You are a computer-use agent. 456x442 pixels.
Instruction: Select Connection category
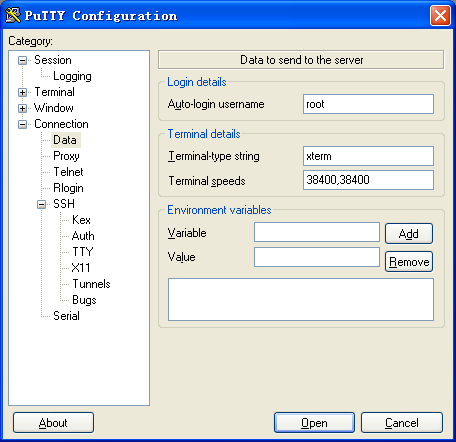coord(61,124)
